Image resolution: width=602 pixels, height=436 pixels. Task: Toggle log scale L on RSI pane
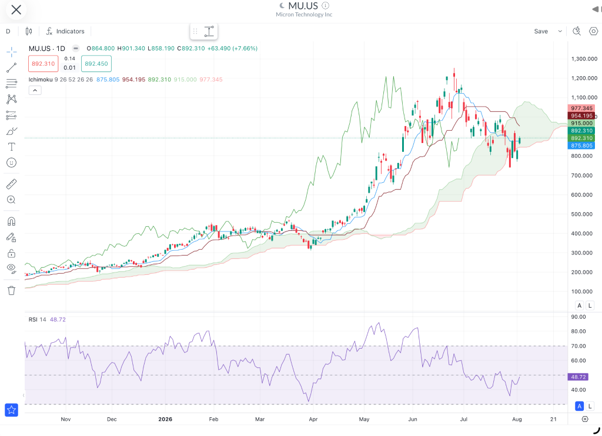pyautogui.click(x=590, y=406)
